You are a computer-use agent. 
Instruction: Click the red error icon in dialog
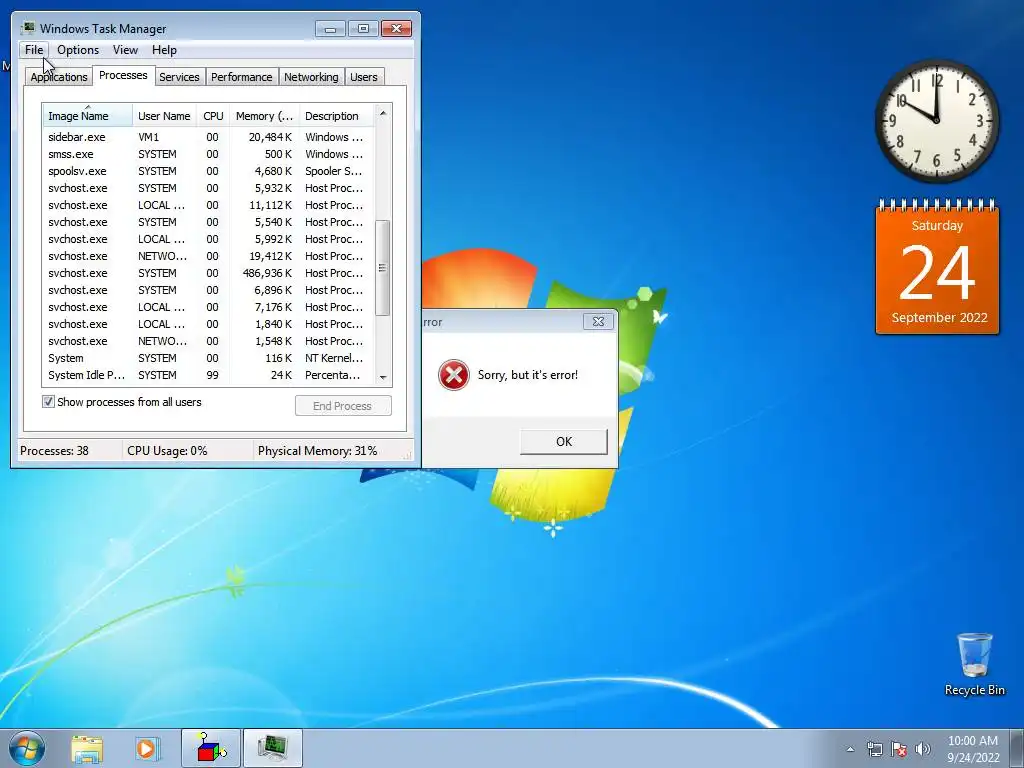click(x=453, y=375)
